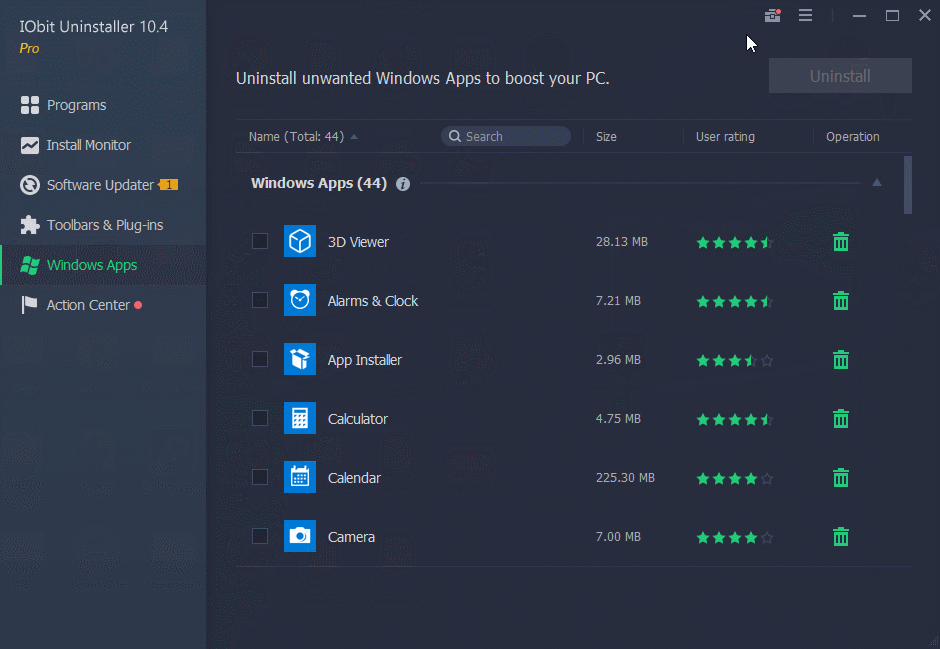Click the Windows Apps (44) group heading
Viewport: 940px width, 649px height.
point(318,183)
